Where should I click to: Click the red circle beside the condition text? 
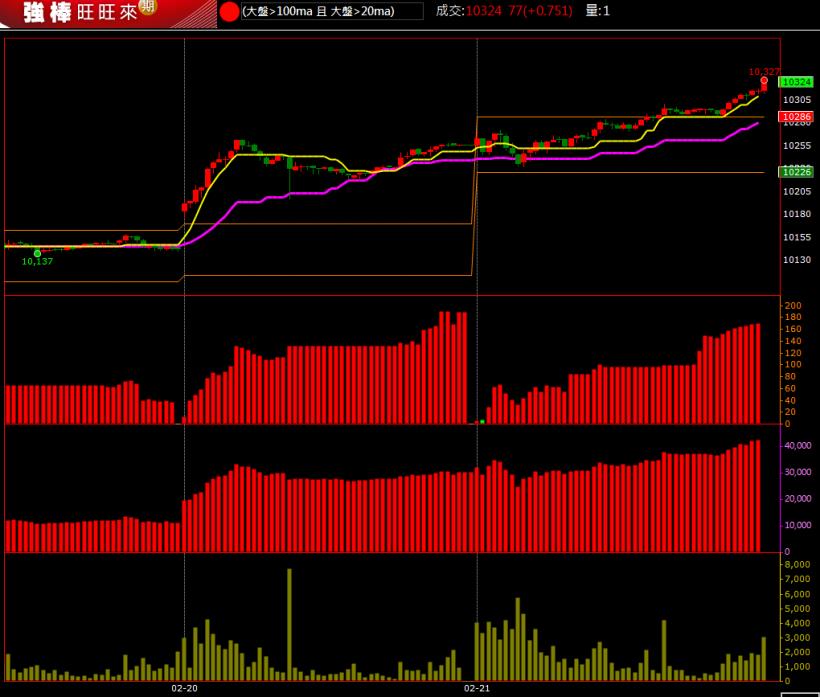229,12
